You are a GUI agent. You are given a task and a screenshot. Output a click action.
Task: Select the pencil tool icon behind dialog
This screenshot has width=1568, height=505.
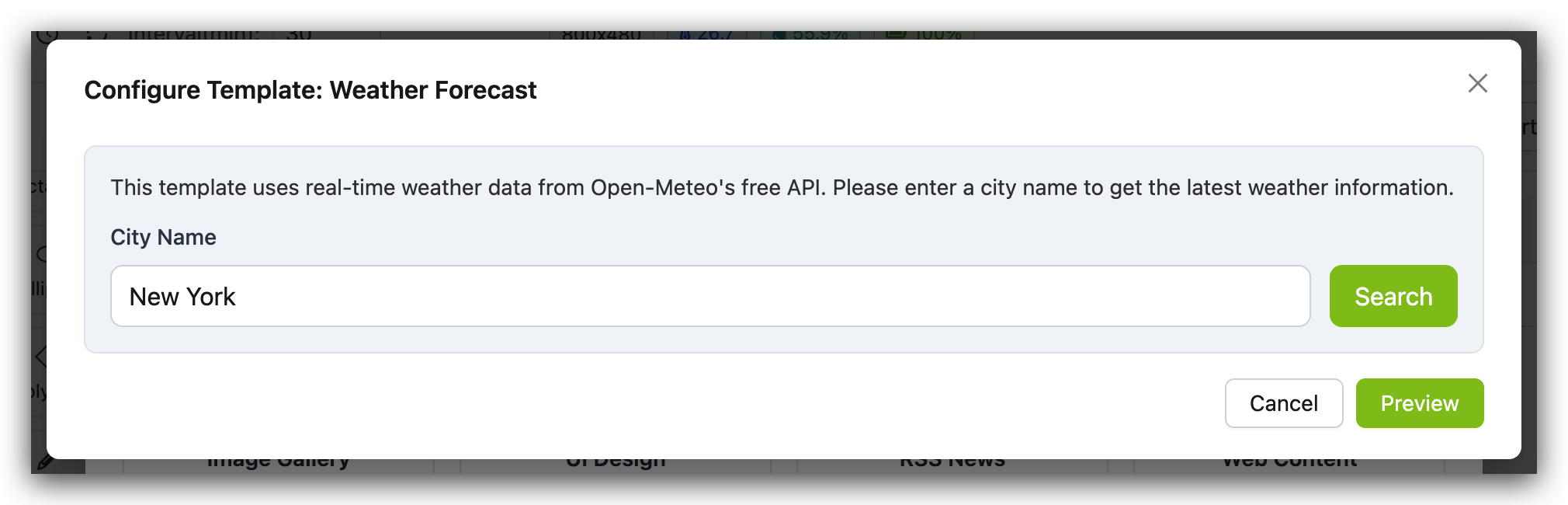point(44,463)
